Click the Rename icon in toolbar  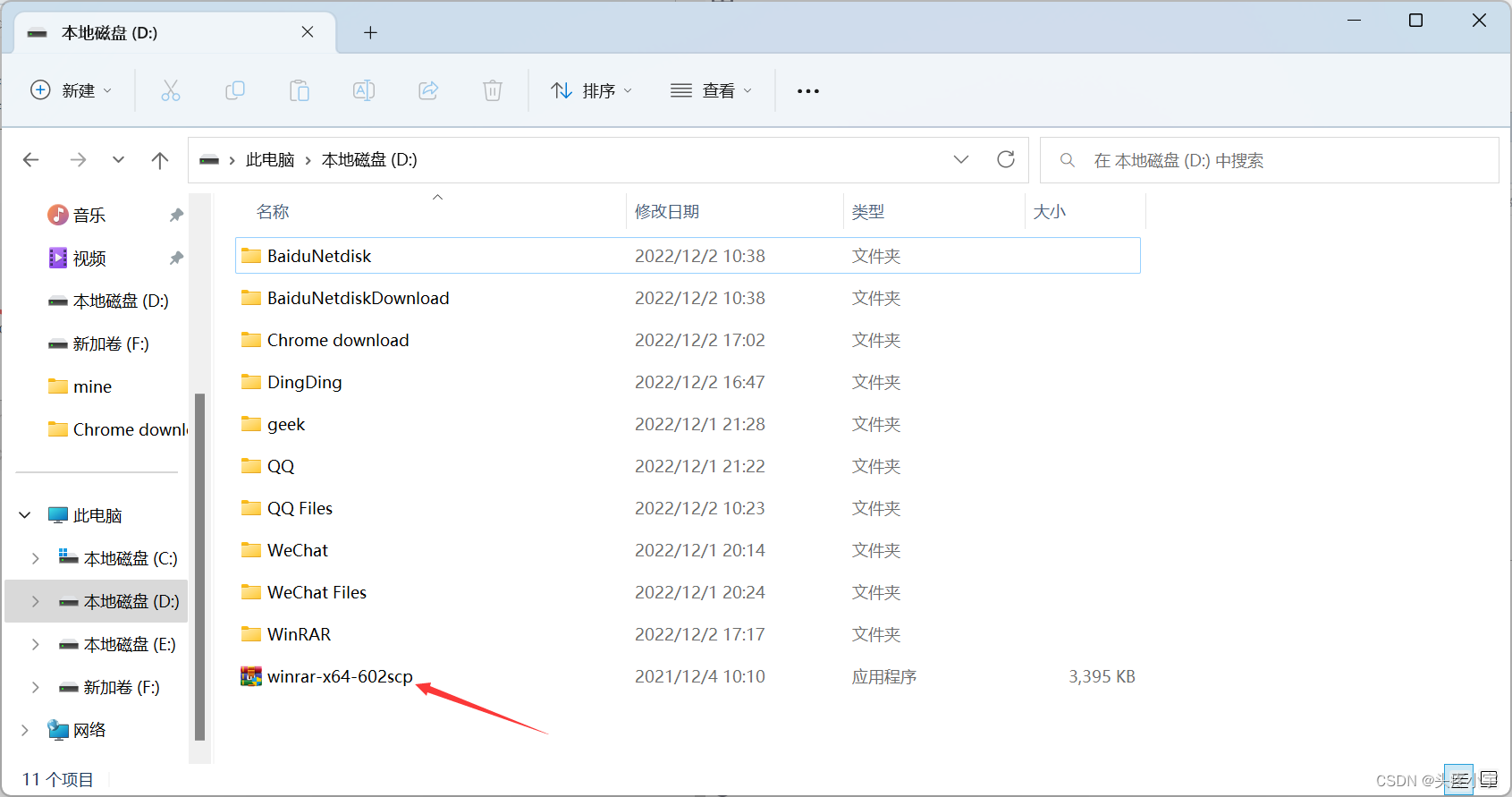(x=364, y=90)
